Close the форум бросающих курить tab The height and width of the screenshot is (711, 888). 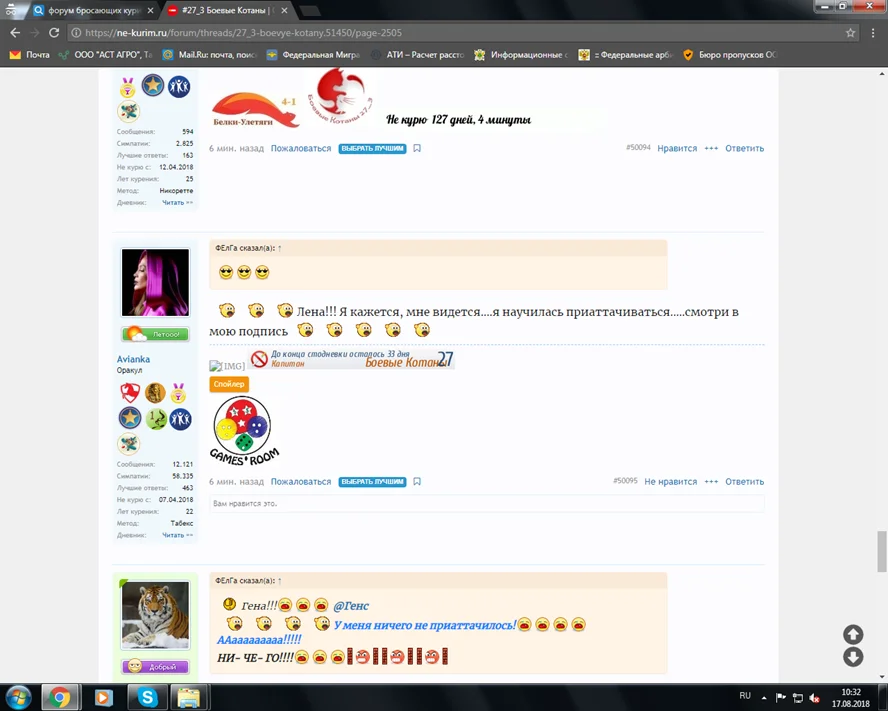pyautogui.click(x=150, y=11)
